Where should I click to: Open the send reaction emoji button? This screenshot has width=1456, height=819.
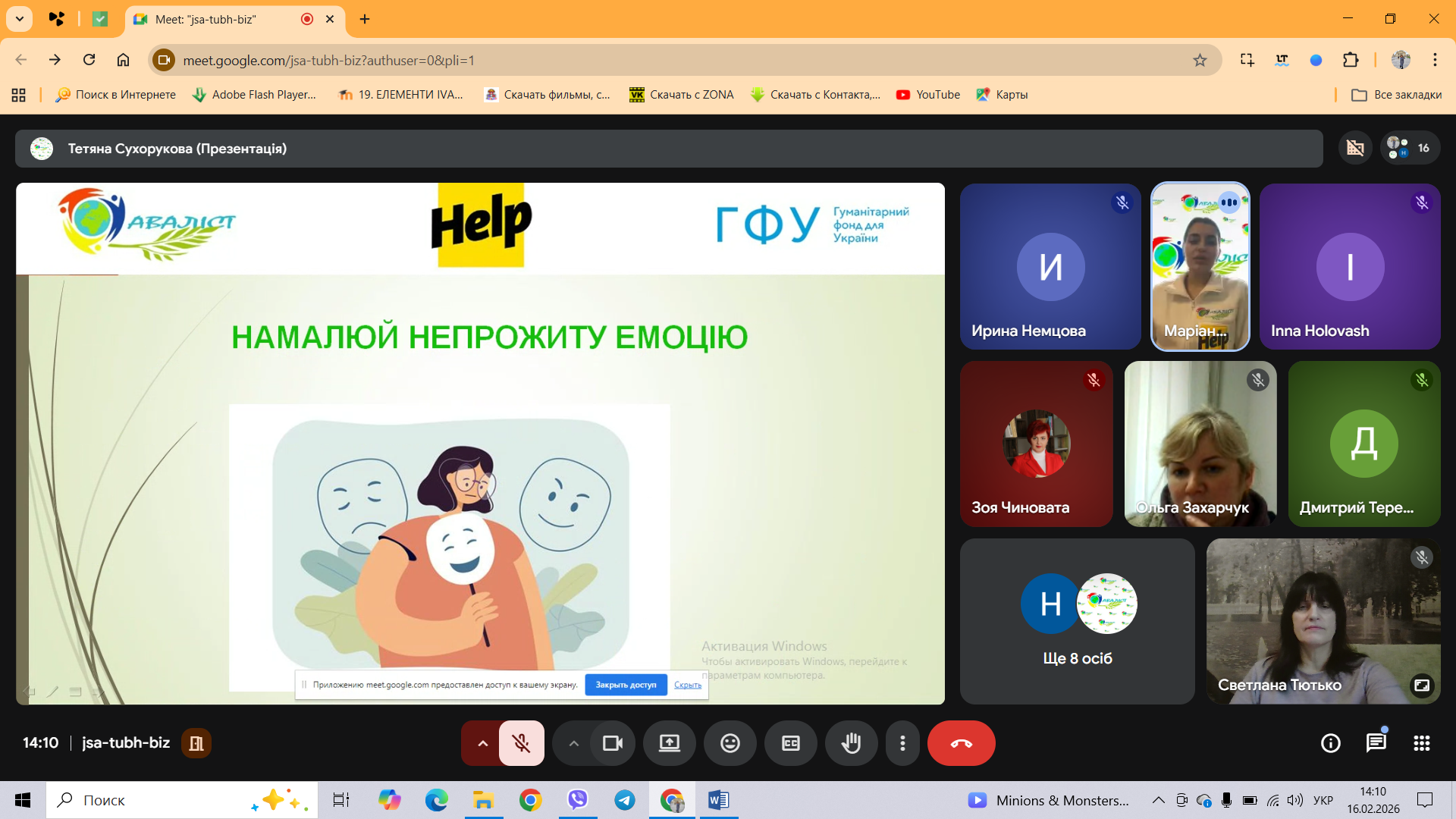[730, 743]
